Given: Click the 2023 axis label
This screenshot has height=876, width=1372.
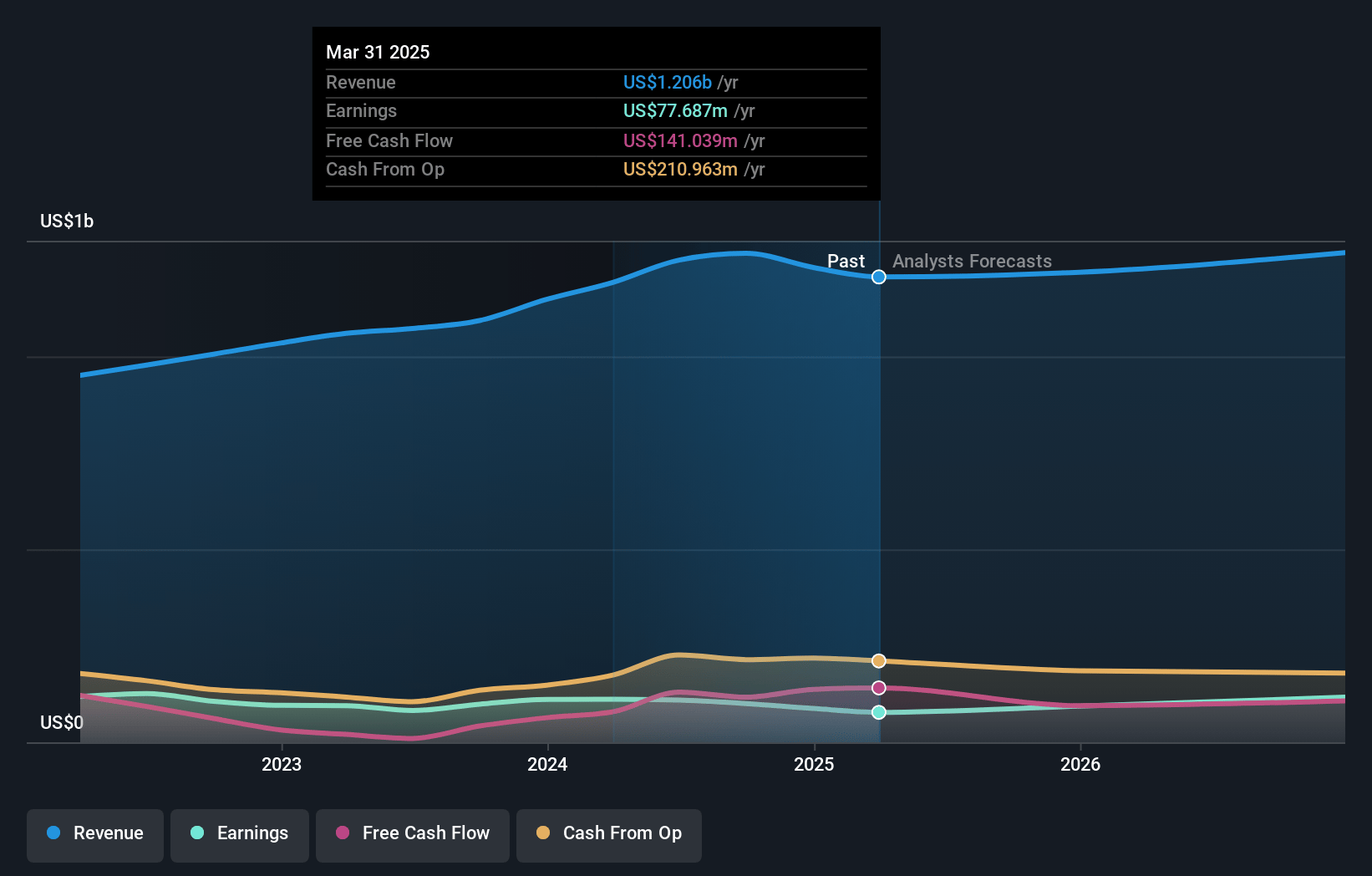Looking at the screenshot, I should (x=282, y=764).
